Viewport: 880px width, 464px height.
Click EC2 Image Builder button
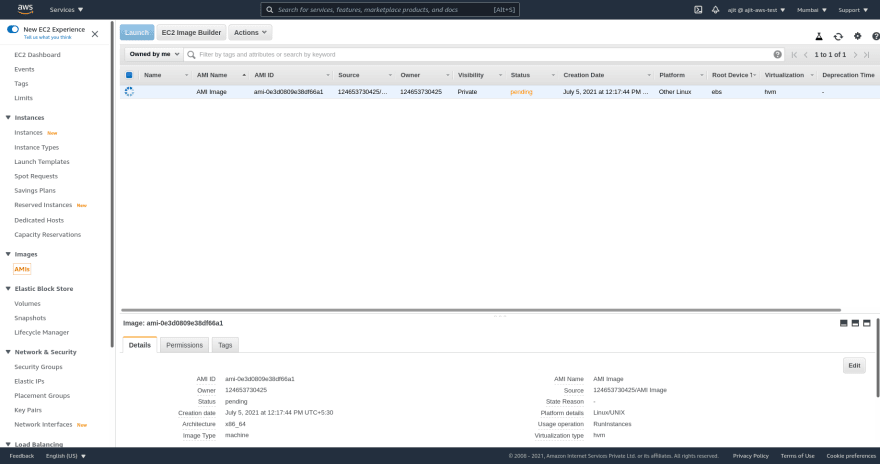click(191, 33)
